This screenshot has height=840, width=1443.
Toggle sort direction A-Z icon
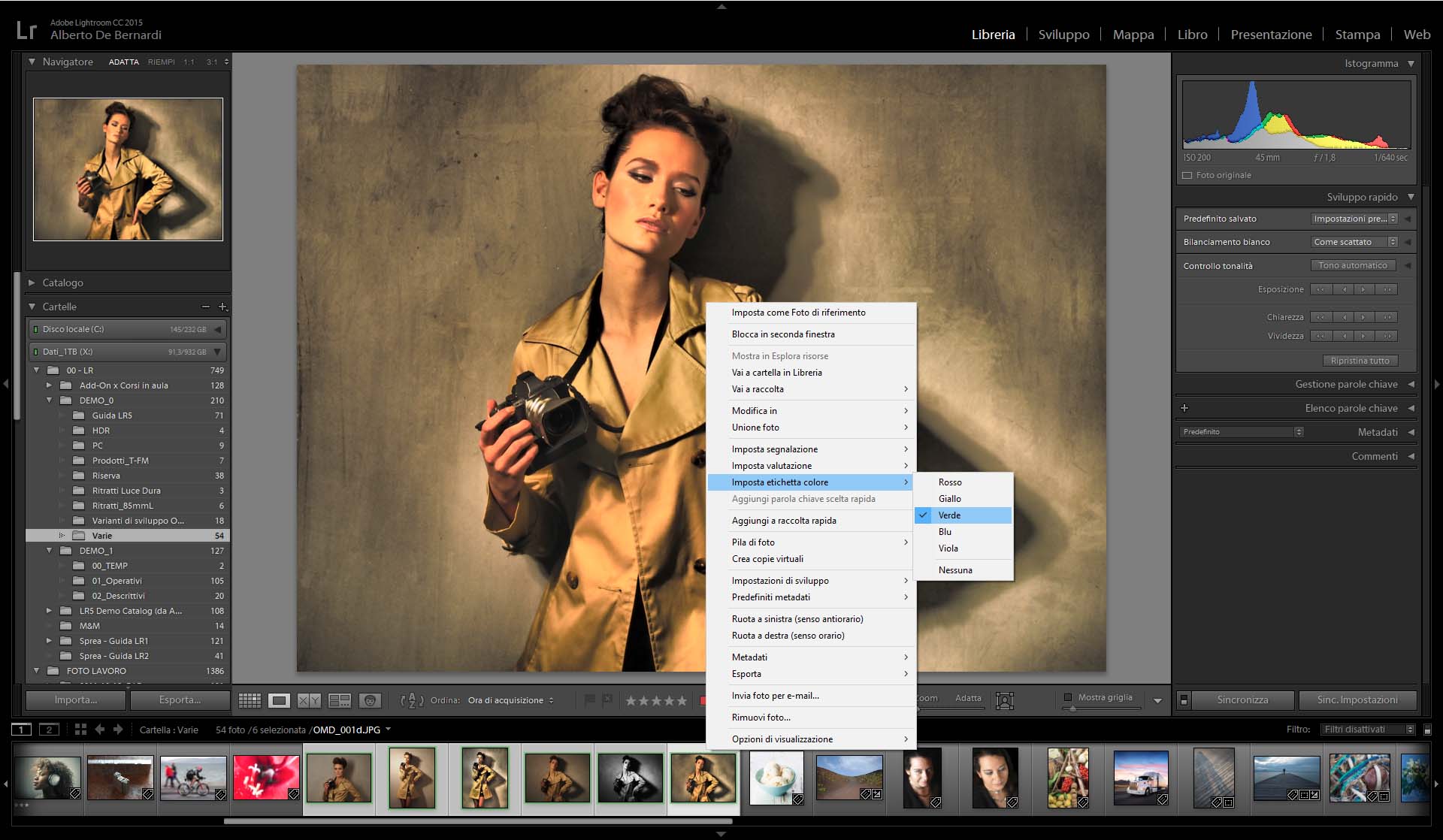click(412, 700)
